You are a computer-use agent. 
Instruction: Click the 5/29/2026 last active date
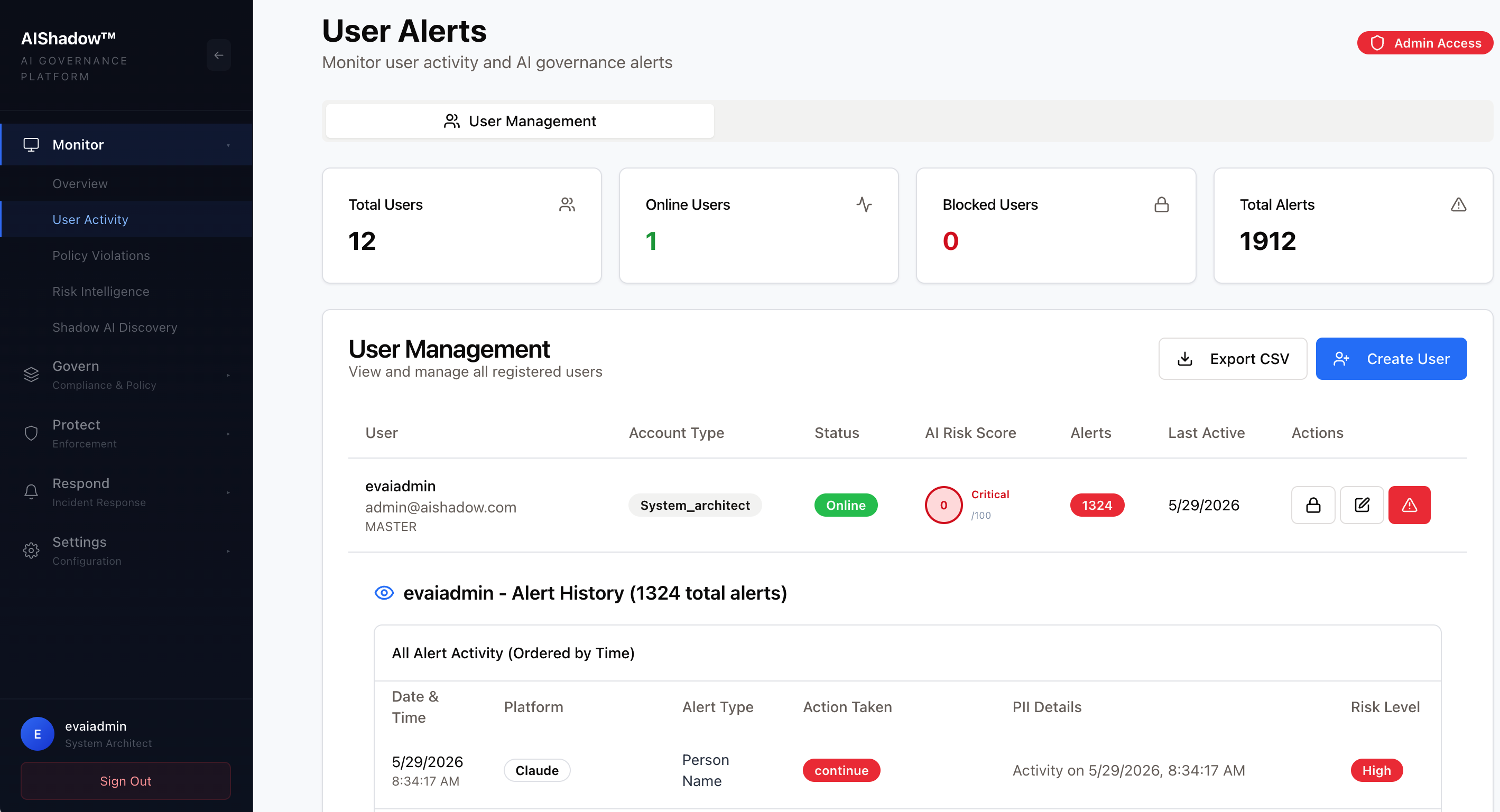(x=1203, y=505)
